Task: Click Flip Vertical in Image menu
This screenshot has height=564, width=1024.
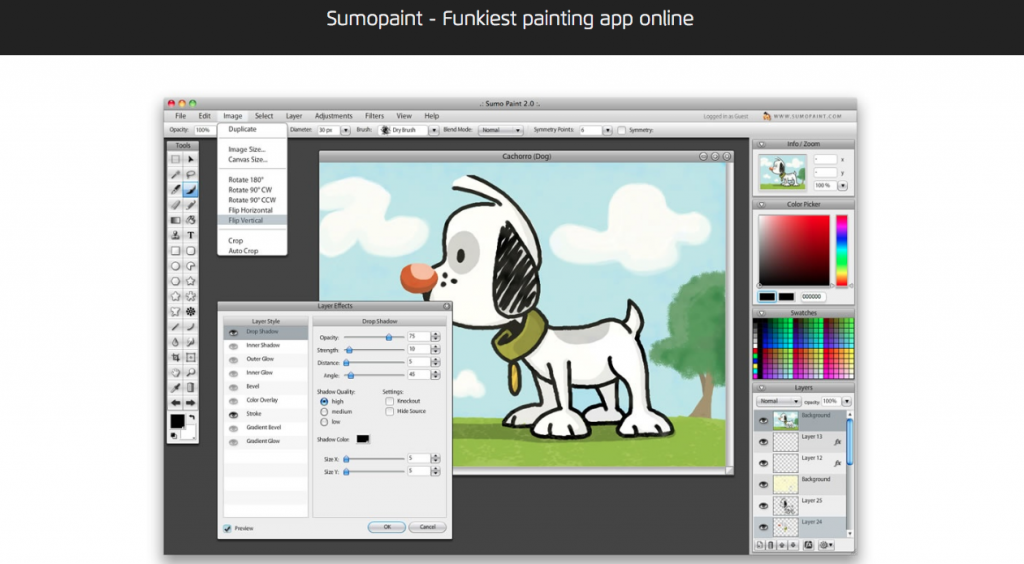Action: point(247,220)
